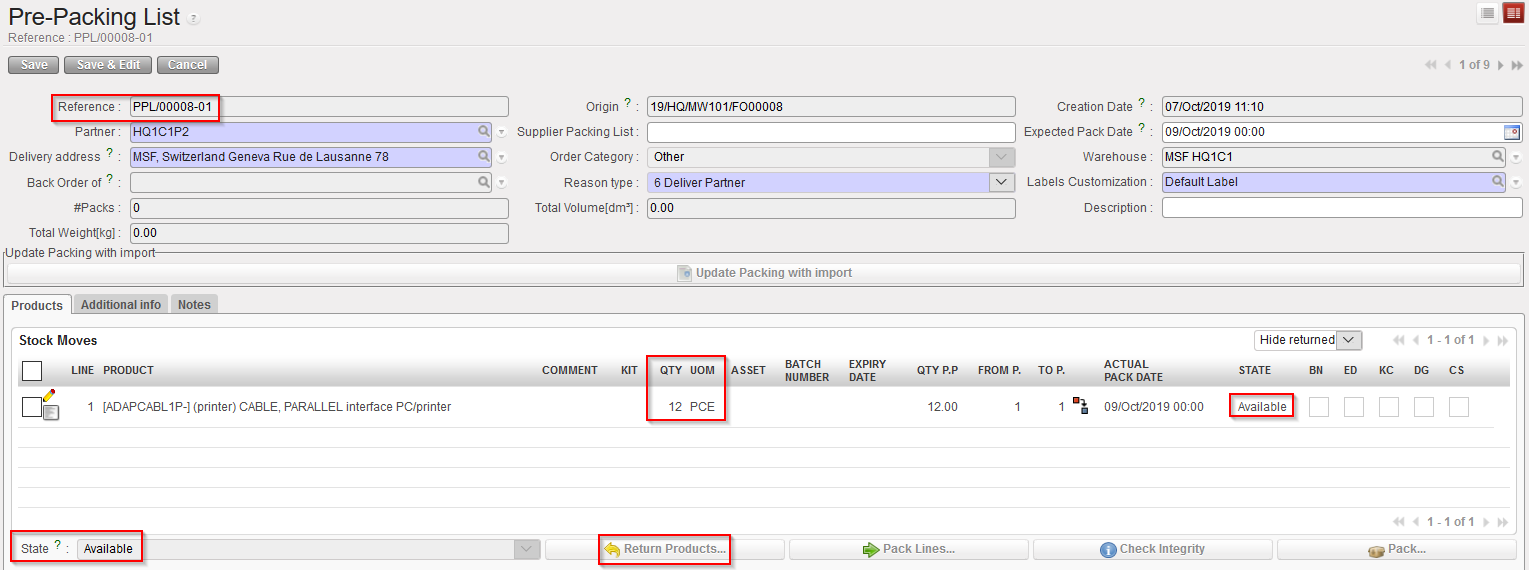Open the Reason type dropdown
The width and height of the screenshot is (1529, 570).
[1001, 182]
